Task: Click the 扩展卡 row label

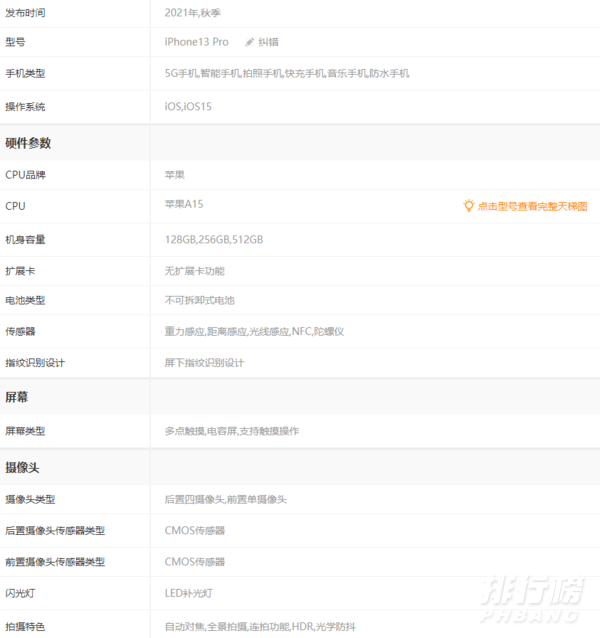Action: [20, 271]
